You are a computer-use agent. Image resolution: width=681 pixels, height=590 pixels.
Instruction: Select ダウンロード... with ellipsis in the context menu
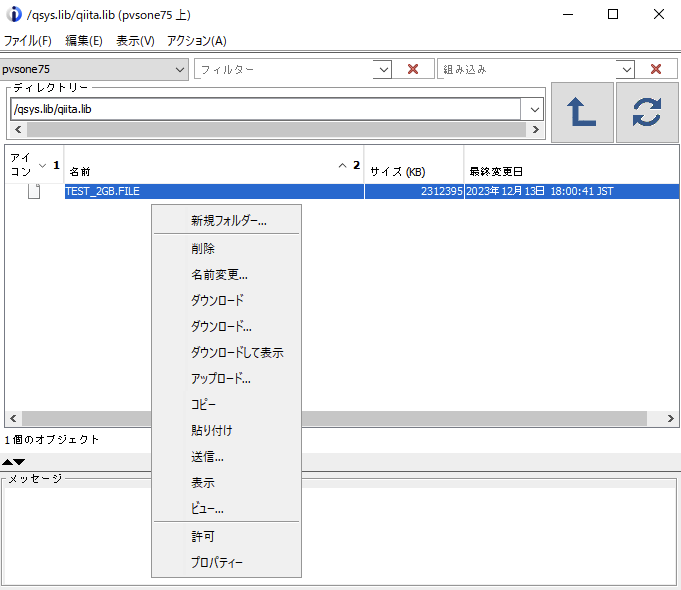226,326
